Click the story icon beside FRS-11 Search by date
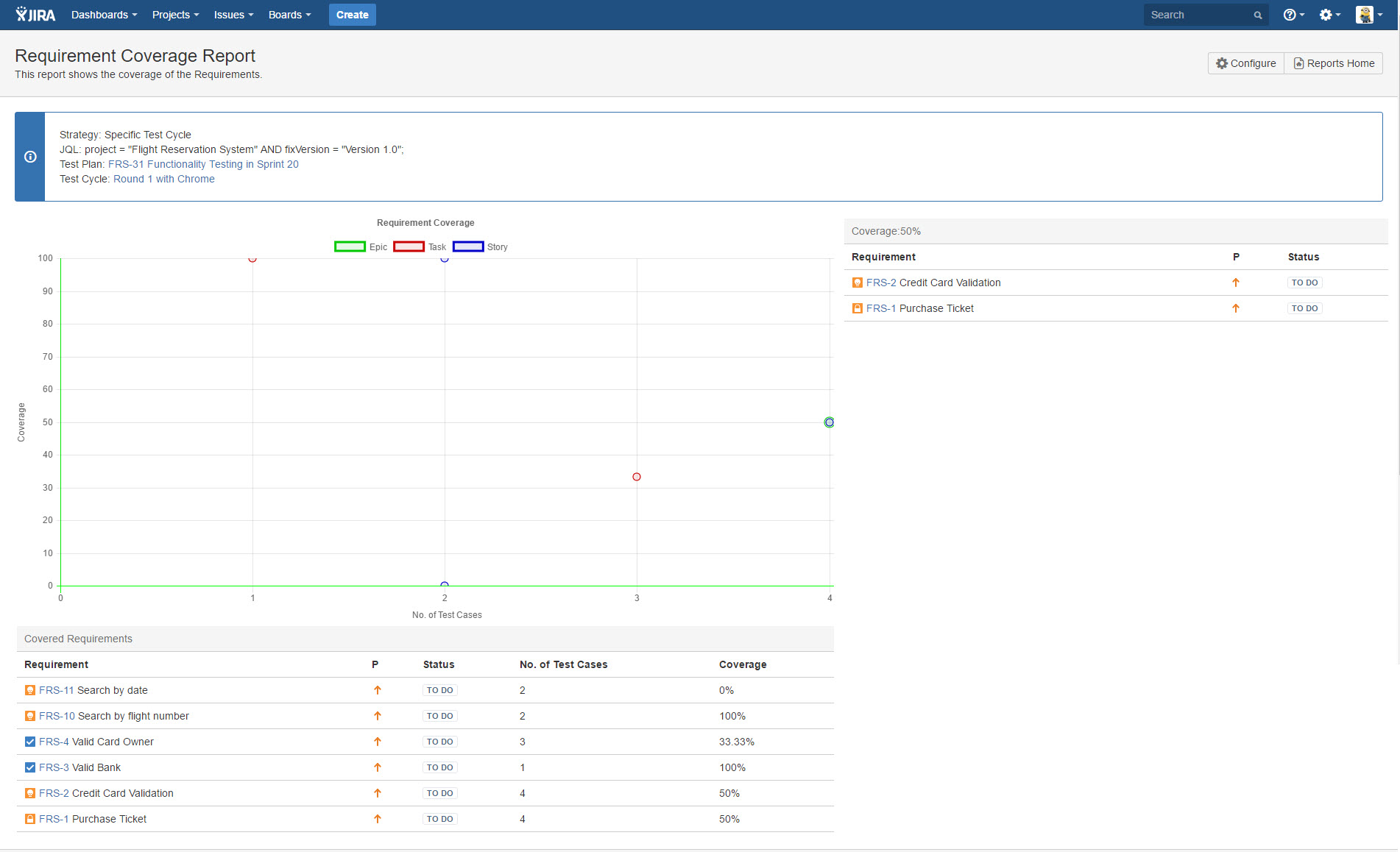Screen dimensions: 1400x852 pyautogui.click(x=30, y=690)
